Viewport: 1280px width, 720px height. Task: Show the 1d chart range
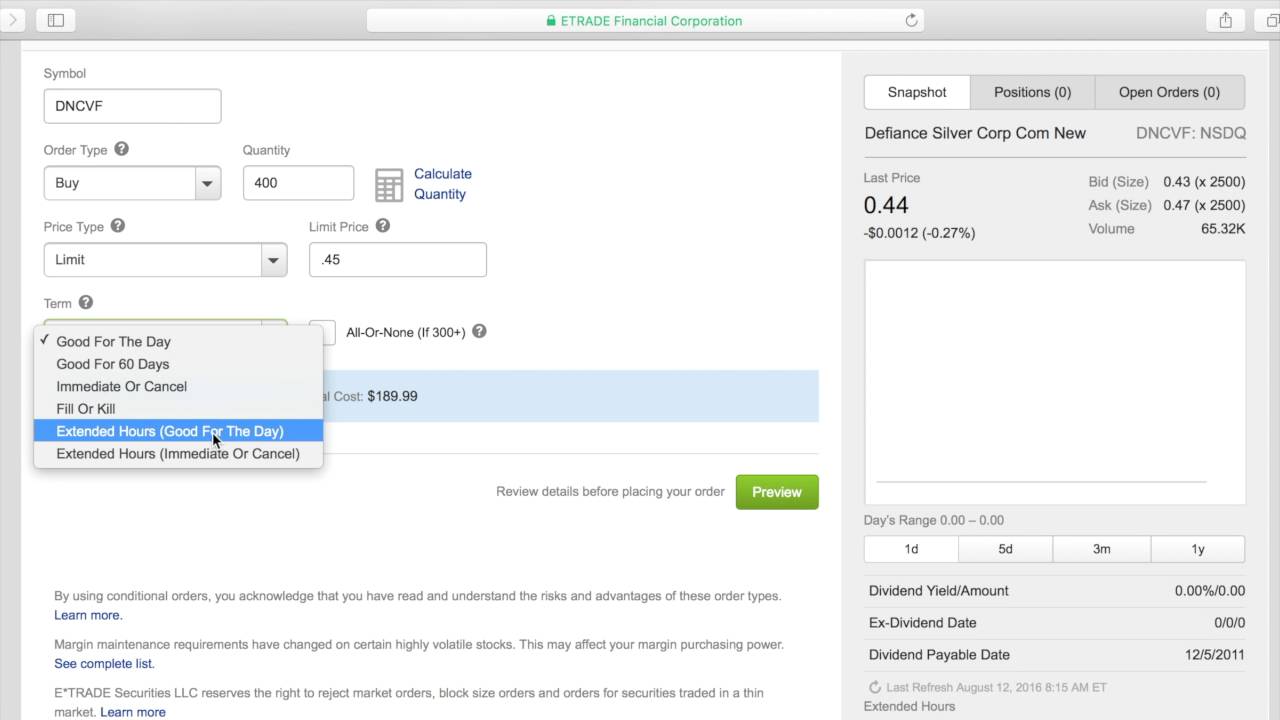point(911,549)
